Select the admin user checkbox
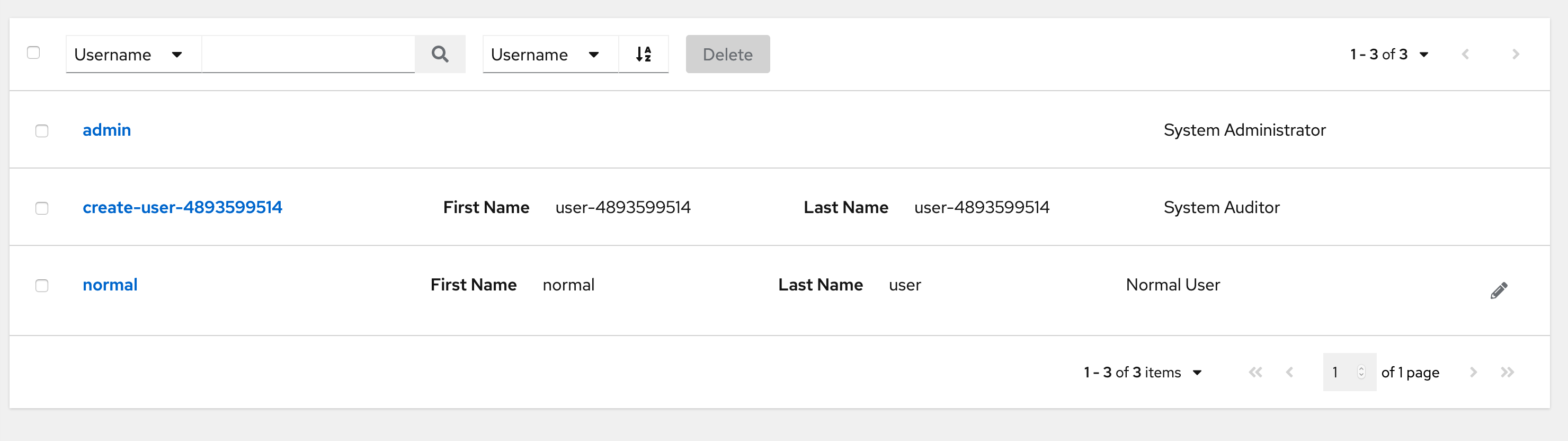The height and width of the screenshot is (441, 1568). coord(42,131)
